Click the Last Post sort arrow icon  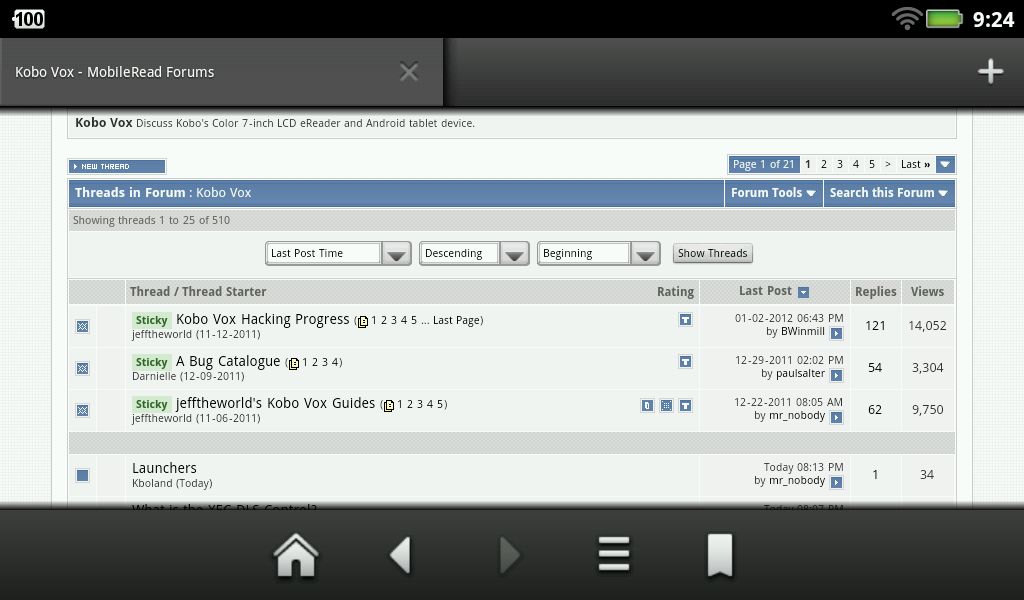click(804, 292)
